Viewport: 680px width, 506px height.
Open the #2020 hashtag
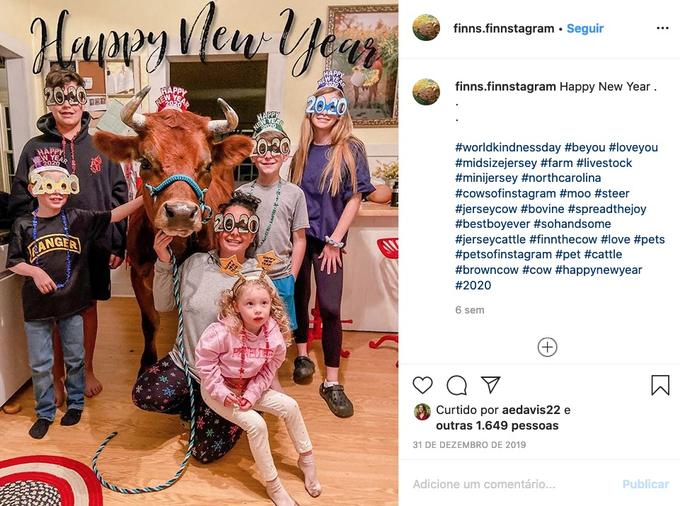473,285
